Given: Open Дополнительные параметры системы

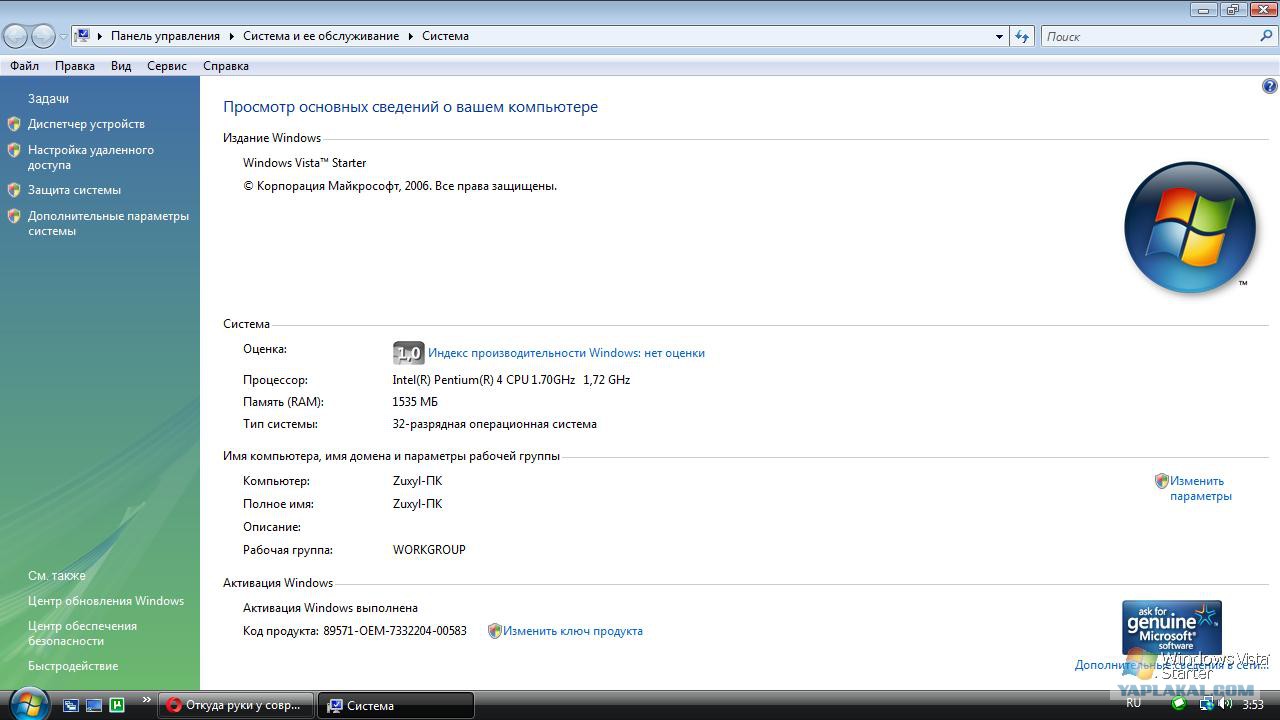Looking at the screenshot, I should [108, 223].
